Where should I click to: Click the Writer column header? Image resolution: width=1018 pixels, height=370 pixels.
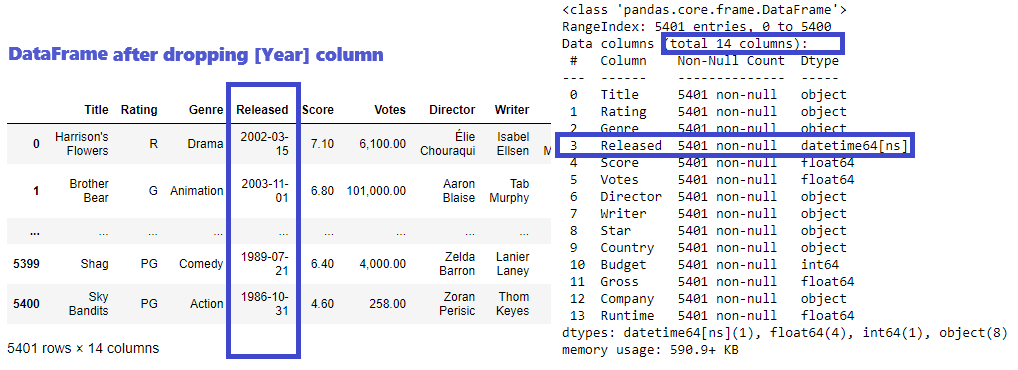click(x=512, y=110)
